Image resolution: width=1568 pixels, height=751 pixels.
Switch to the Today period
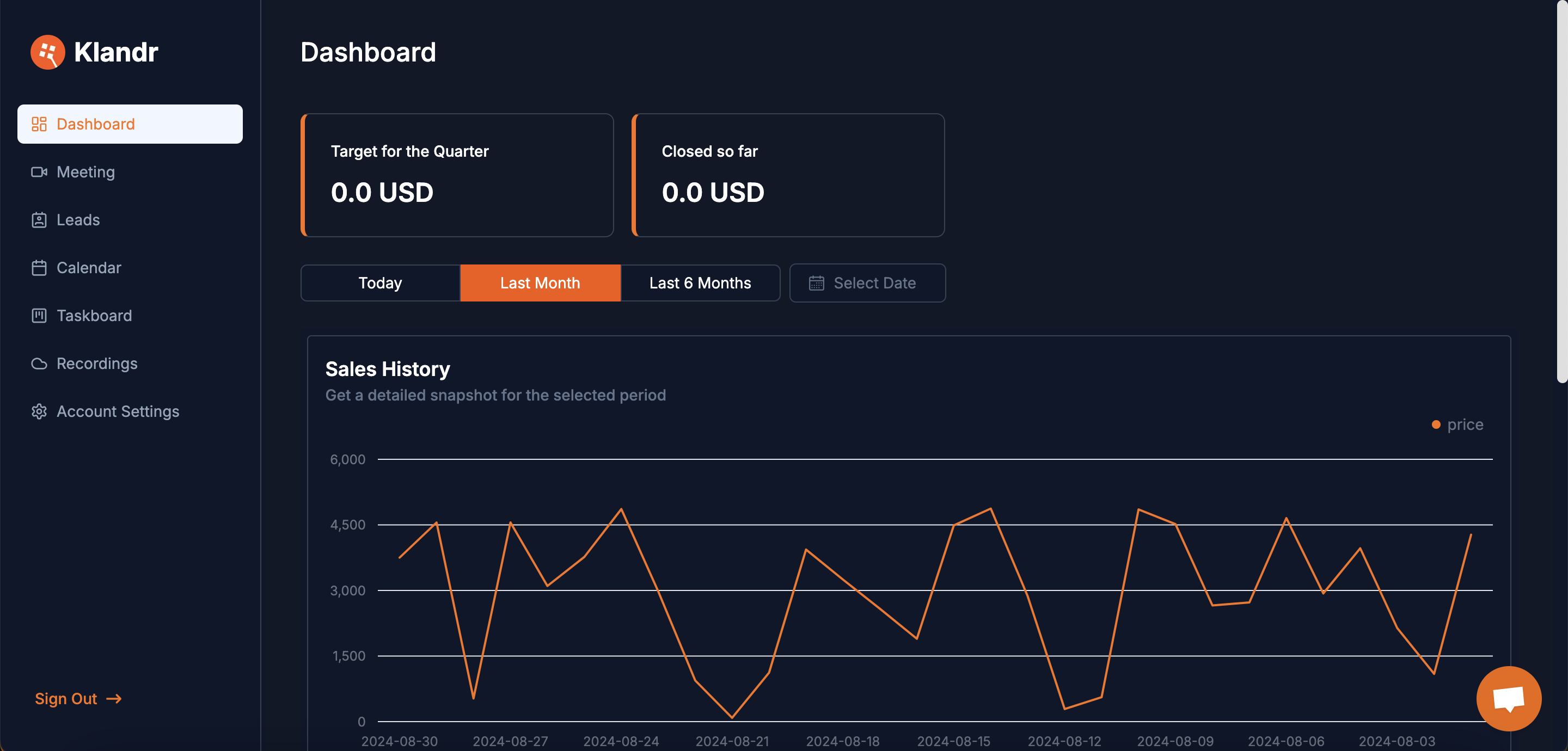click(x=380, y=283)
